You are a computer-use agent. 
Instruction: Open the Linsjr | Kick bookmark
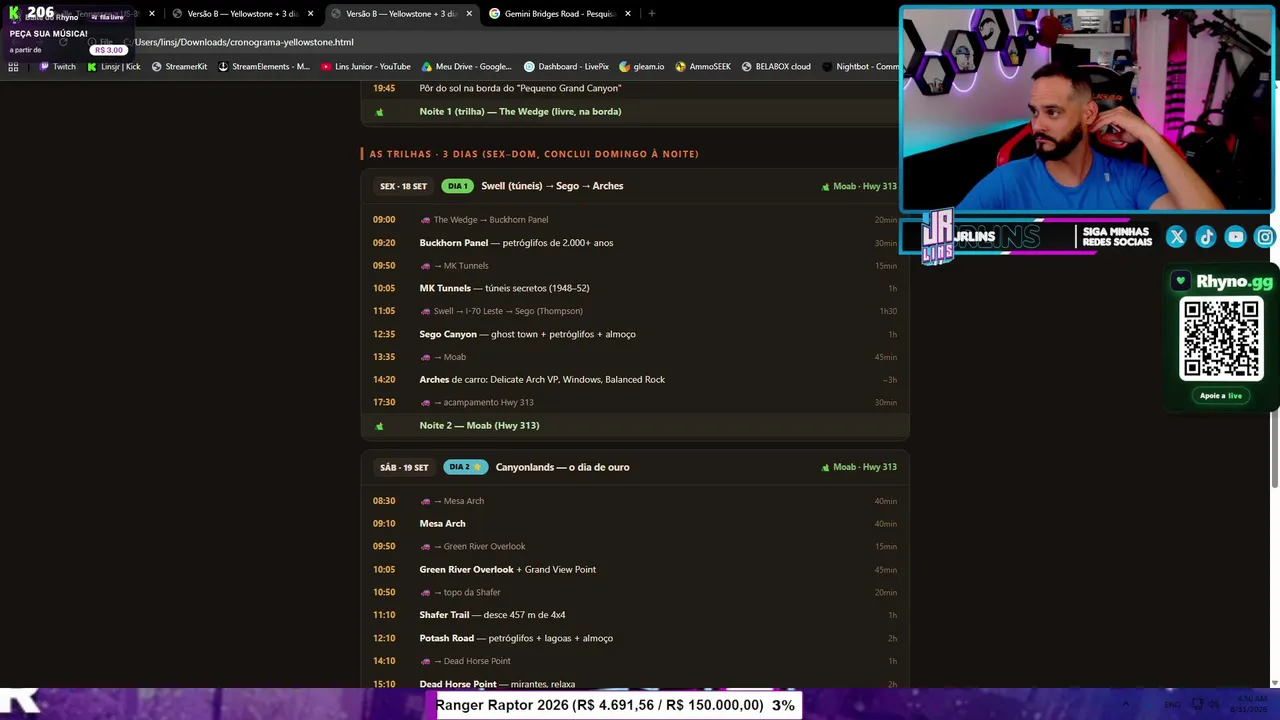[x=113, y=67]
